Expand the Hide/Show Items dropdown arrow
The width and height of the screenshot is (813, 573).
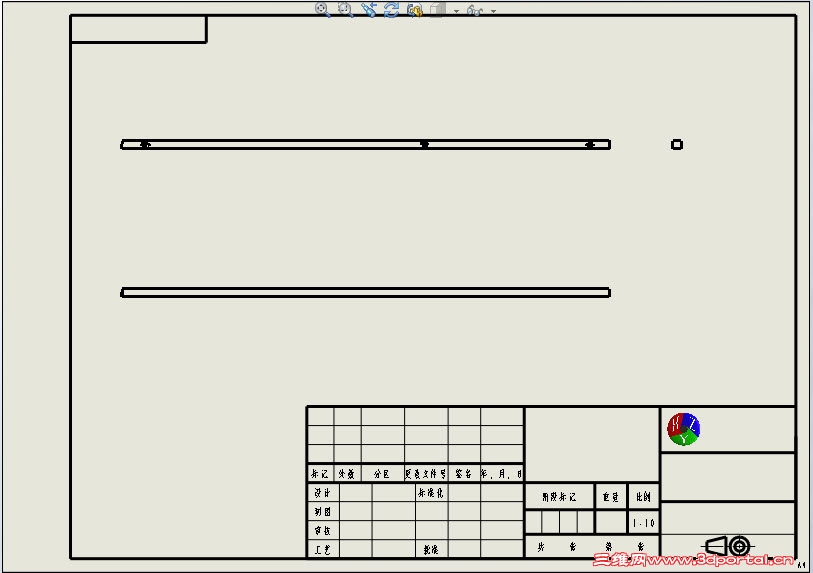(493, 11)
